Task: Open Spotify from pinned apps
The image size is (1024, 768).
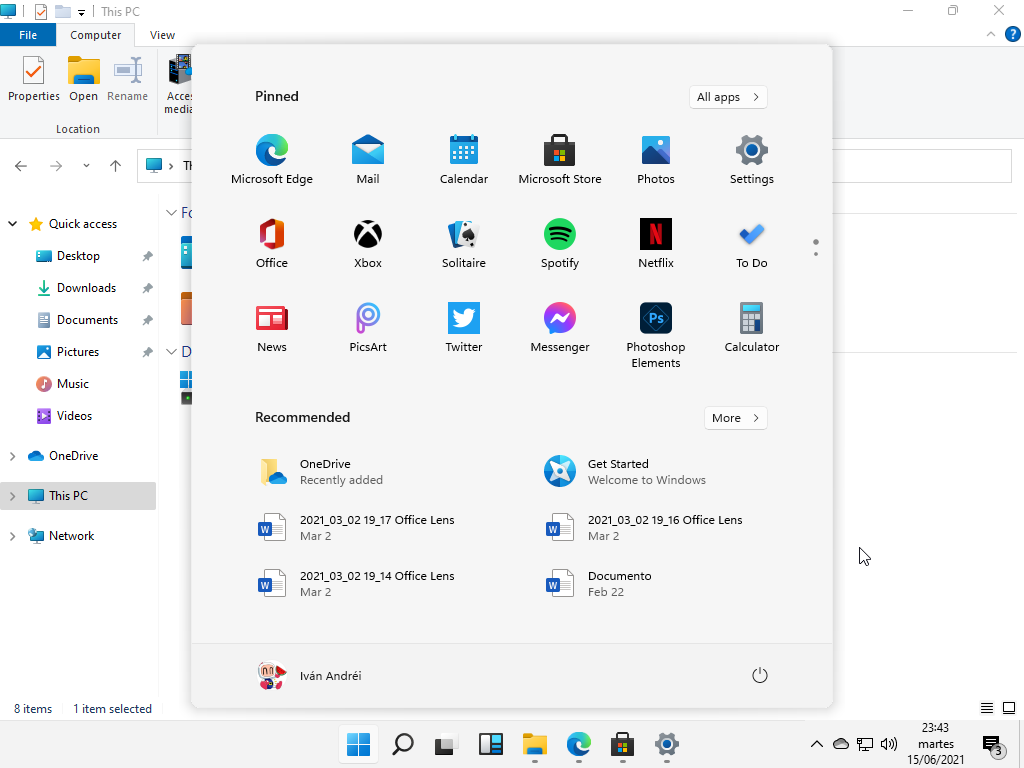Action: 560,244
